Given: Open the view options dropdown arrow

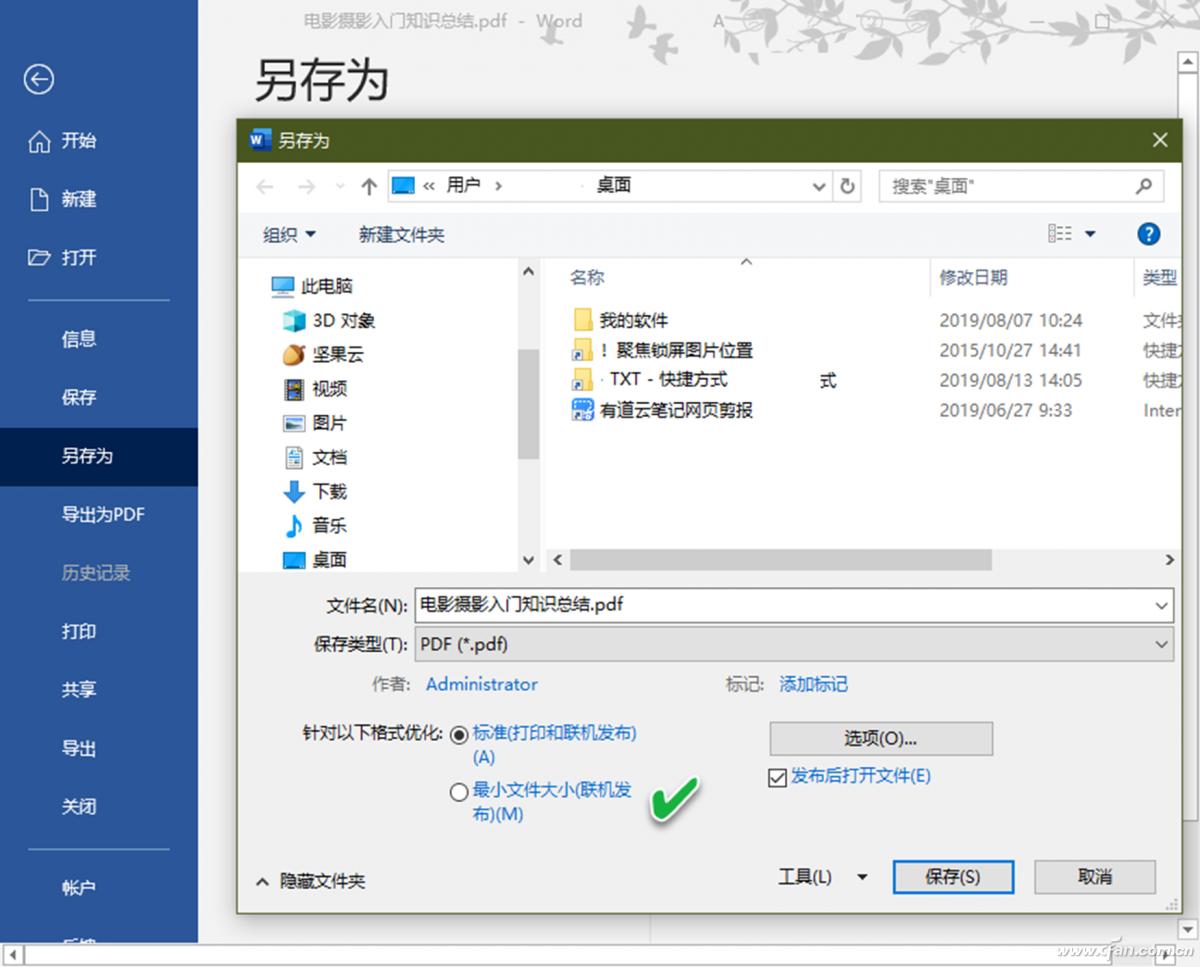Looking at the screenshot, I should click(1090, 234).
